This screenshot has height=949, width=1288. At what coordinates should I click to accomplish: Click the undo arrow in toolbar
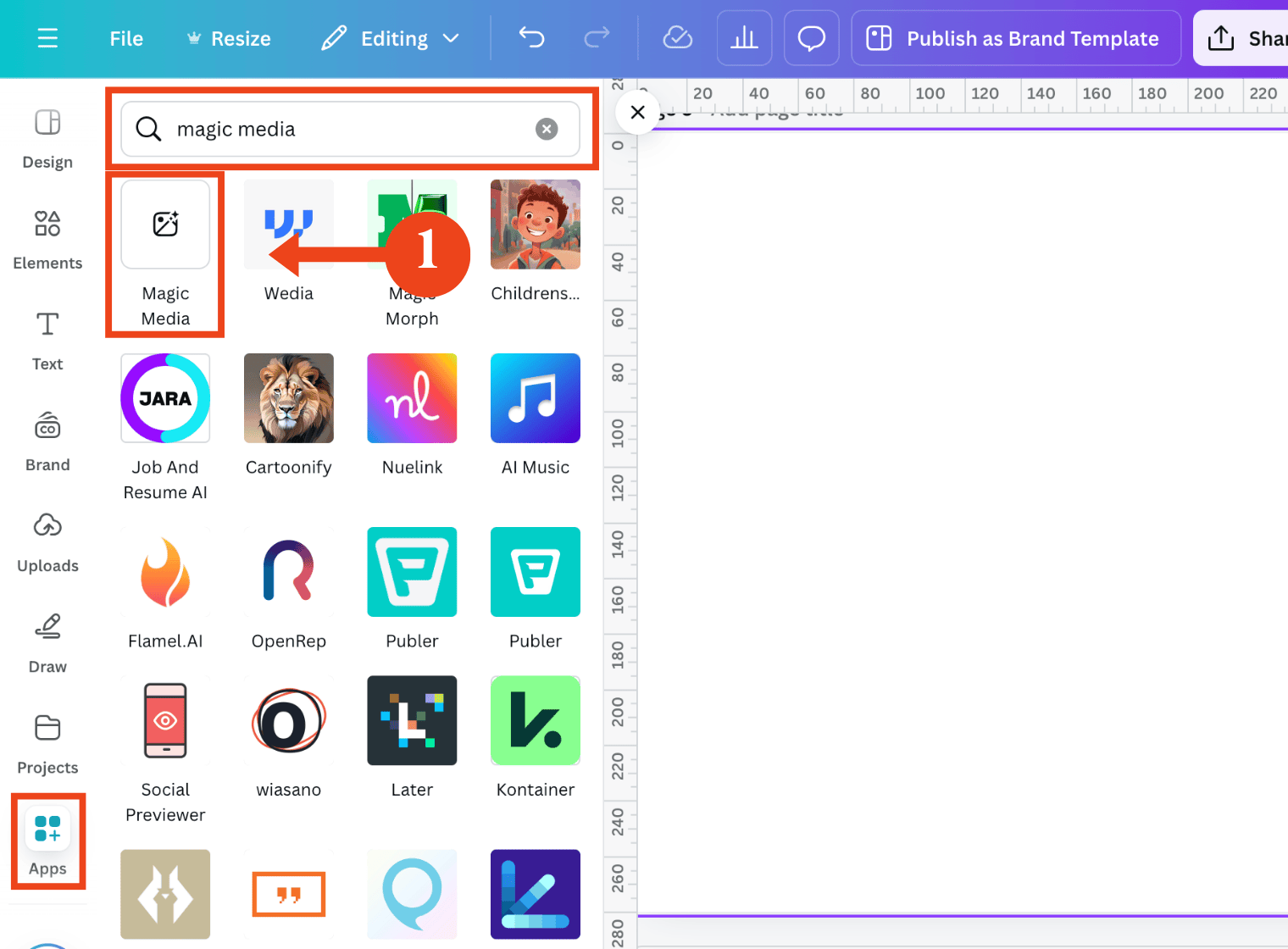[x=532, y=38]
